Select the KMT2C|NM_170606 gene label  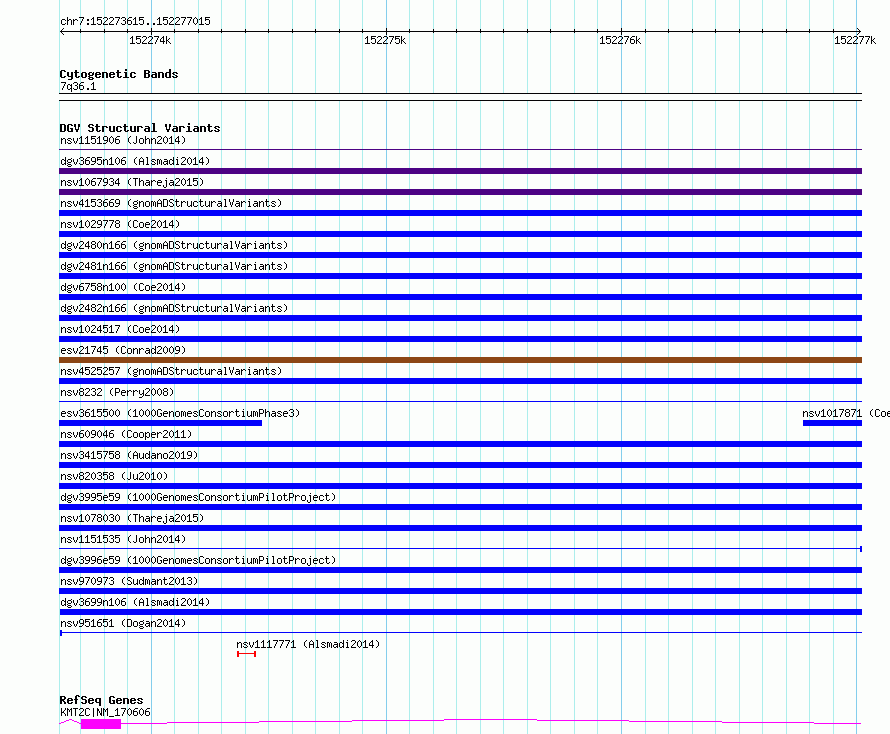[105, 712]
